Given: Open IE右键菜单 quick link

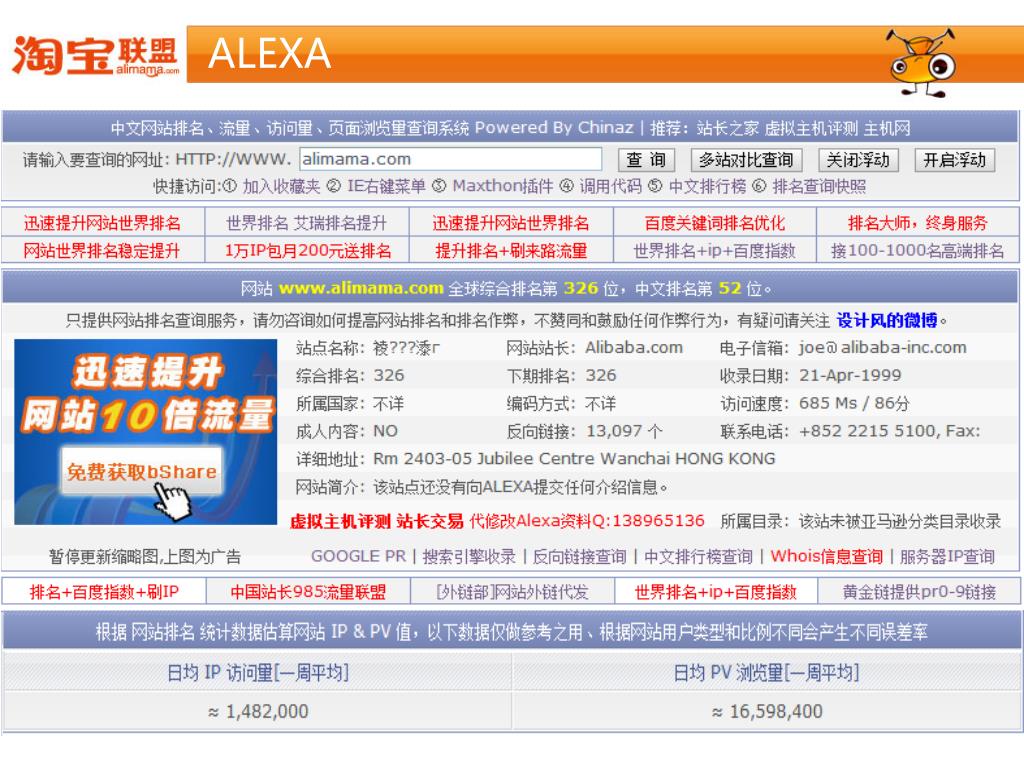Looking at the screenshot, I should click(386, 187).
